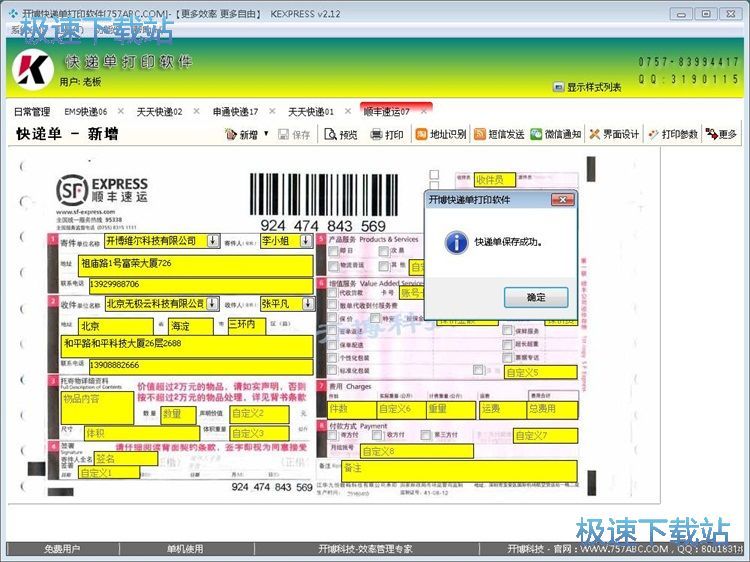
Task: Click 确定 in the save dialog
Action: [x=536, y=297]
